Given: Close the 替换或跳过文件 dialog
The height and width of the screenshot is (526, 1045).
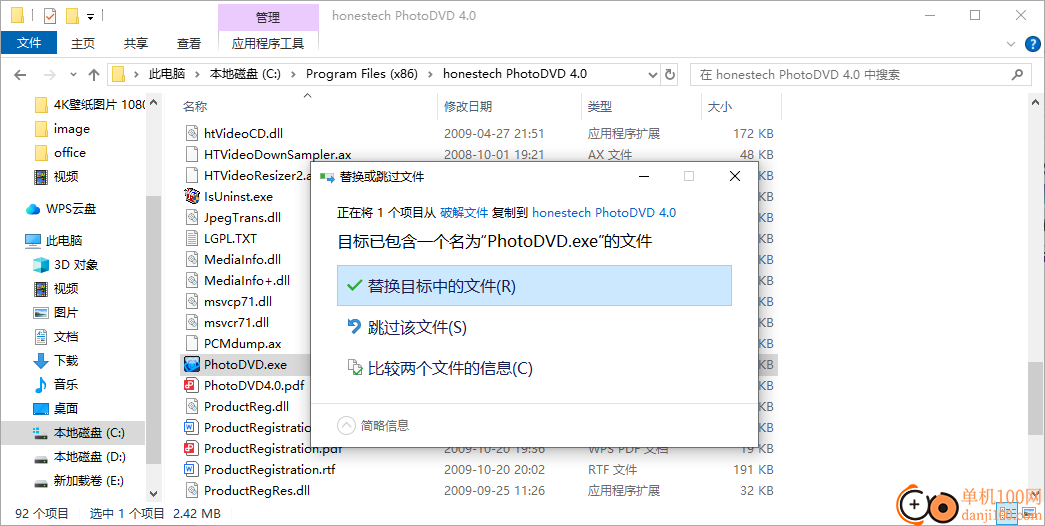Looking at the screenshot, I should coord(734,177).
